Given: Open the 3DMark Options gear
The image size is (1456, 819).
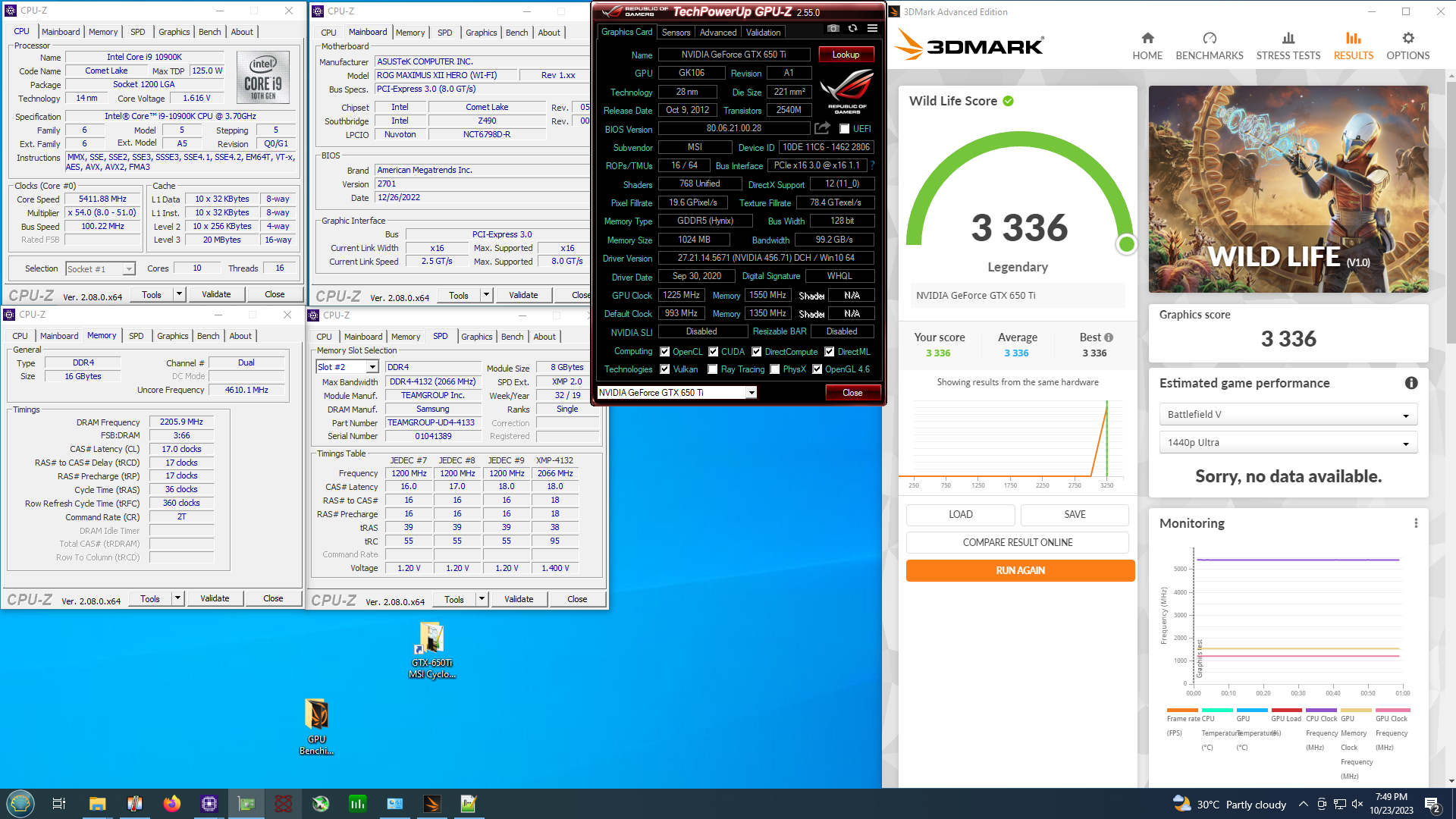Looking at the screenshot, I should 1408,46.
